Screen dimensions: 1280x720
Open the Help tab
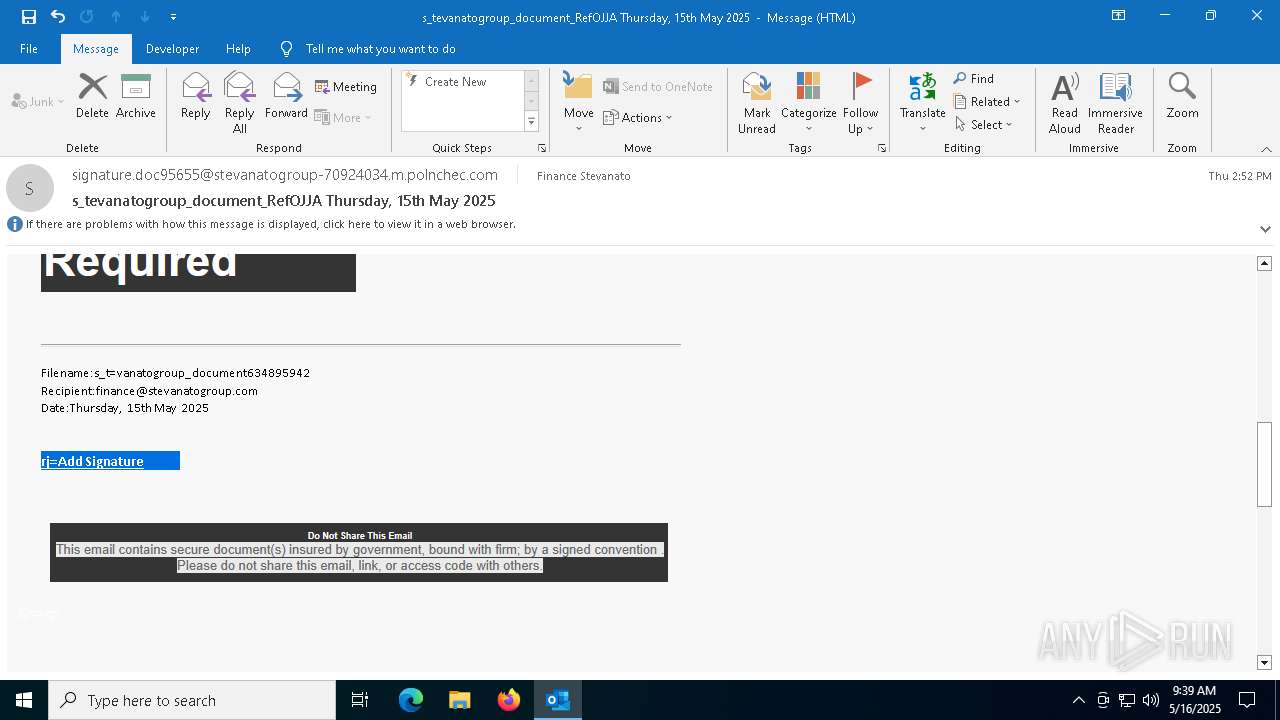[238, 48]
